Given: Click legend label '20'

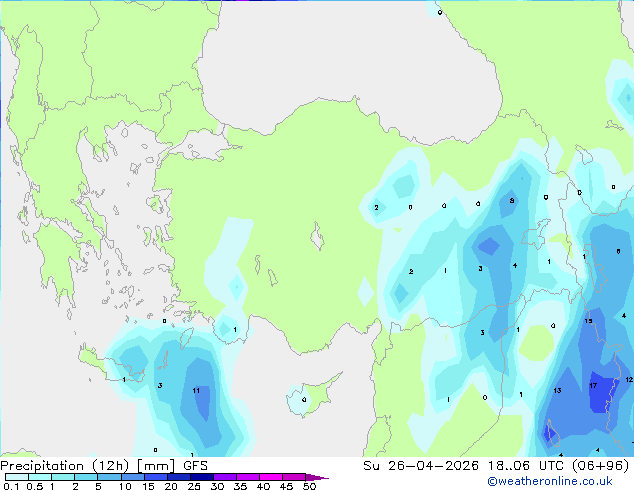Looking at the screenshot, I should [171, 486].
